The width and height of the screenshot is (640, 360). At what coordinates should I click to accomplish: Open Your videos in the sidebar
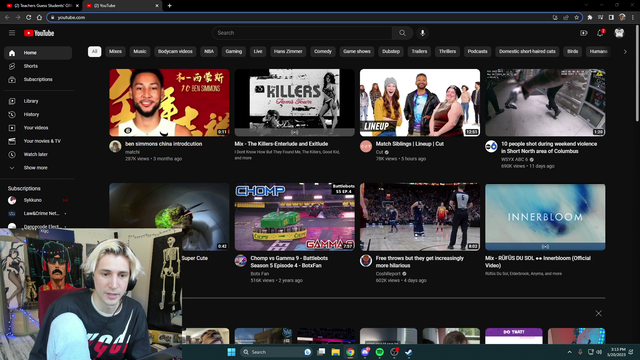(x=38, y=128)
